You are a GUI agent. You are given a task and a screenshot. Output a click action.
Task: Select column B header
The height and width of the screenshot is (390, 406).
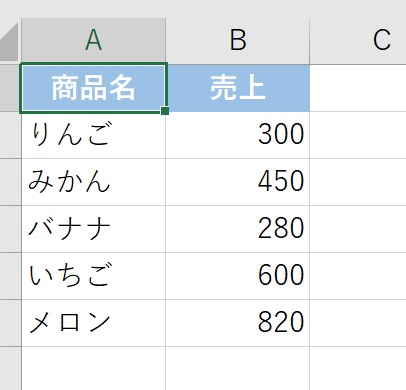tap(238, 40)
